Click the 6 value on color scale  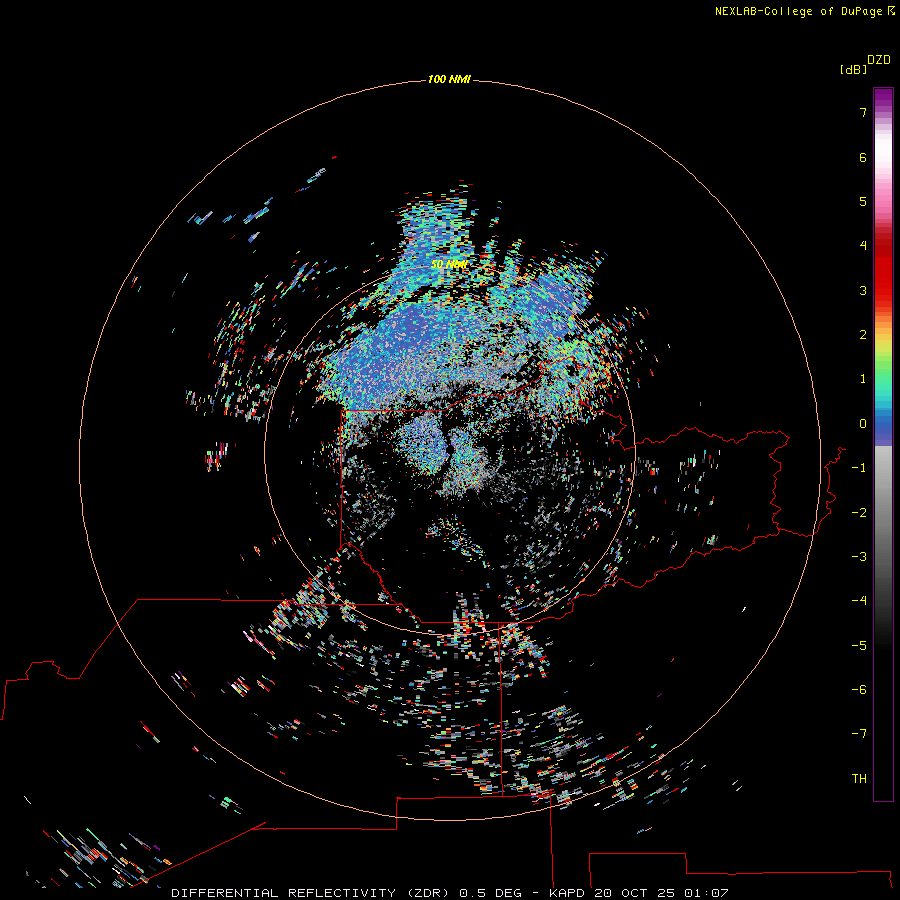863,157
